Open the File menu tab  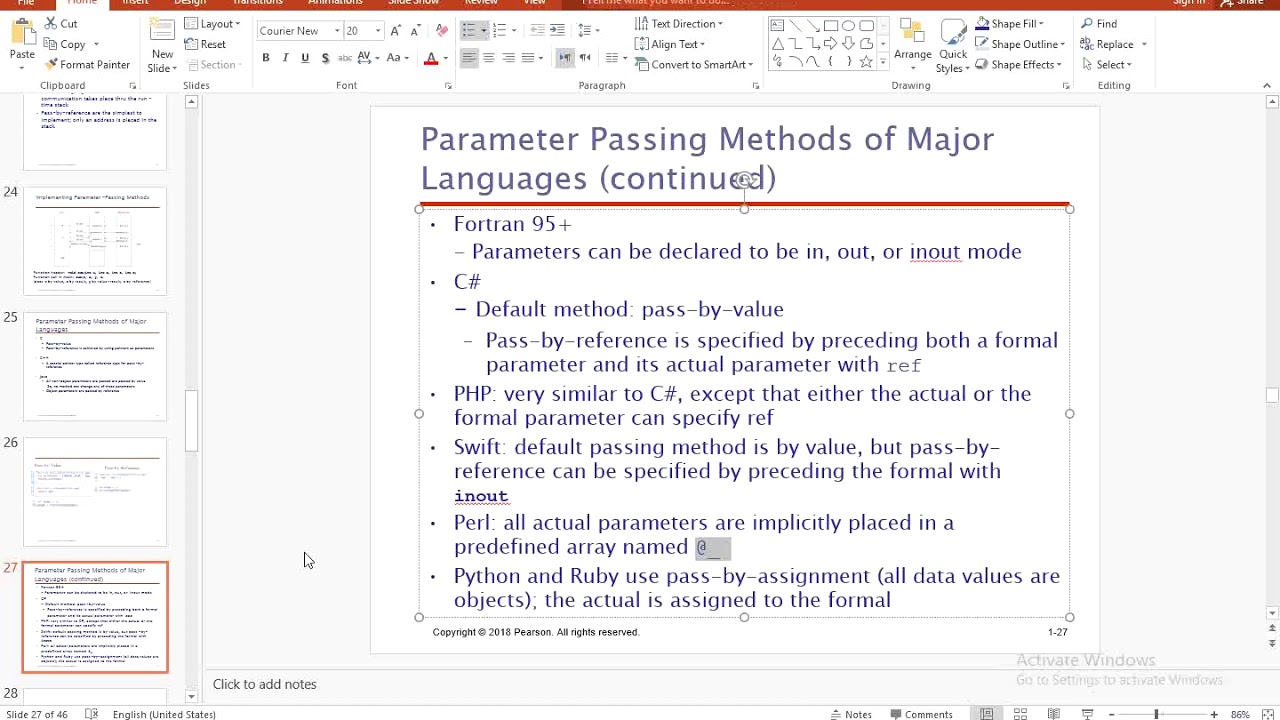pos(26,3)
